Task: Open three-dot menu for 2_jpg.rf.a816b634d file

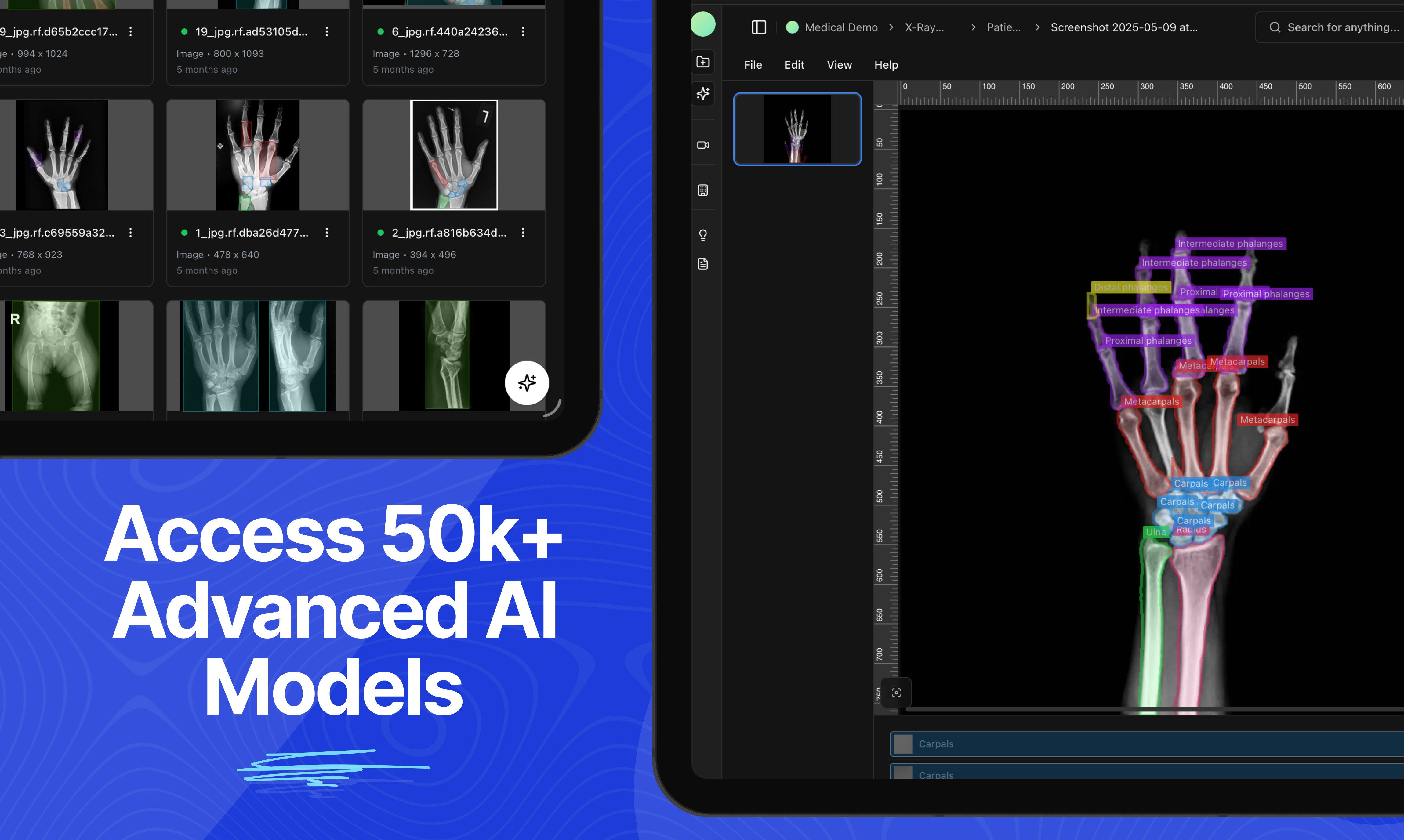Action: 523,233
